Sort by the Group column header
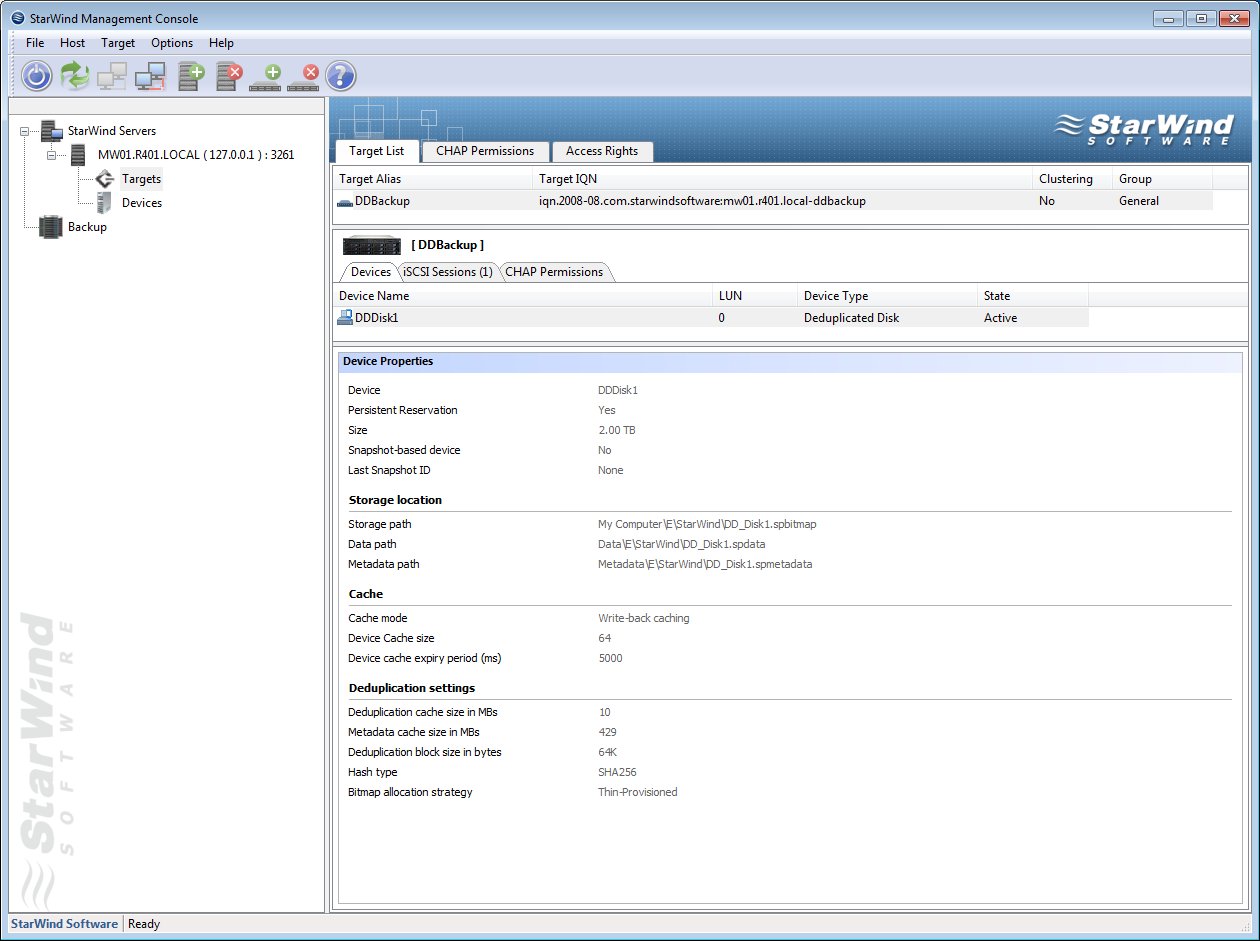The image size is (1260, 941). (x=1162, y=179)
